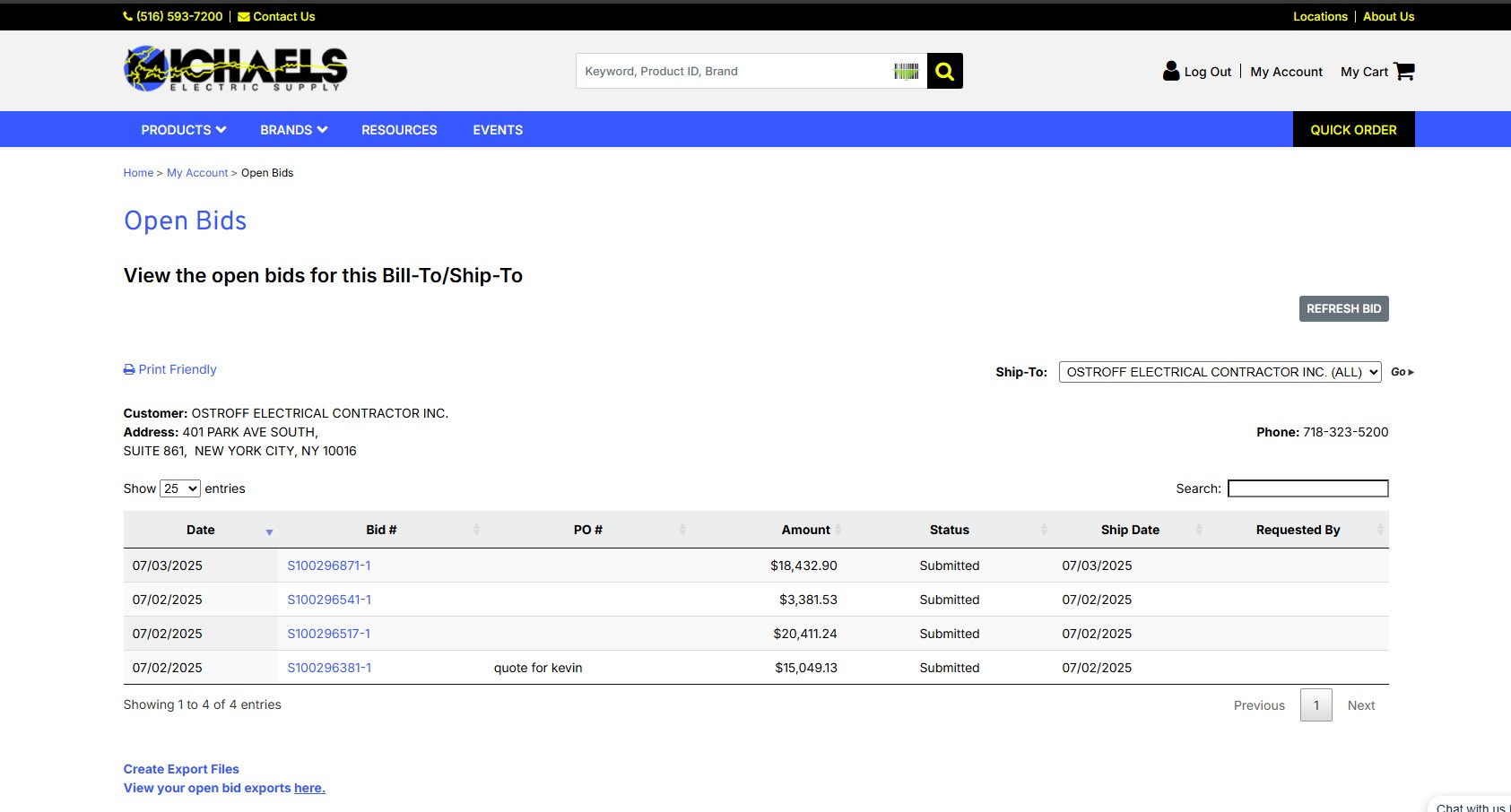Click the $20,411.24 amount cell
This screenshot has width=1511, height=812.
coord(805,634)
